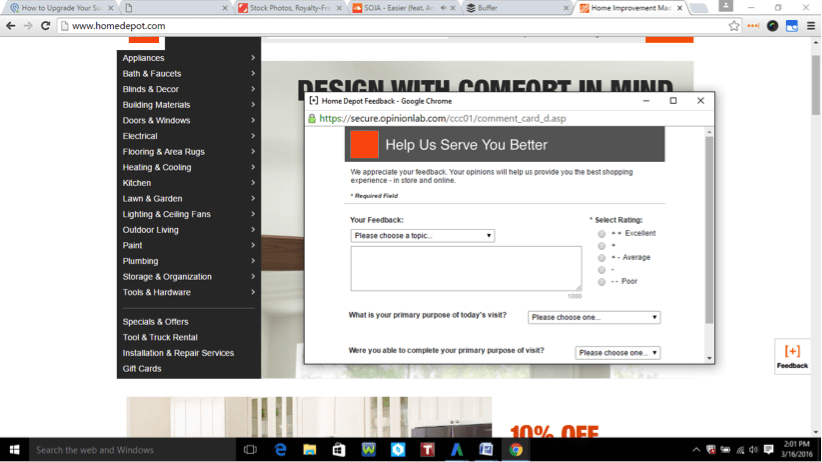Click the blue extension icon in toolbar
The image size is (822, 462).
[x=792, y=26]
